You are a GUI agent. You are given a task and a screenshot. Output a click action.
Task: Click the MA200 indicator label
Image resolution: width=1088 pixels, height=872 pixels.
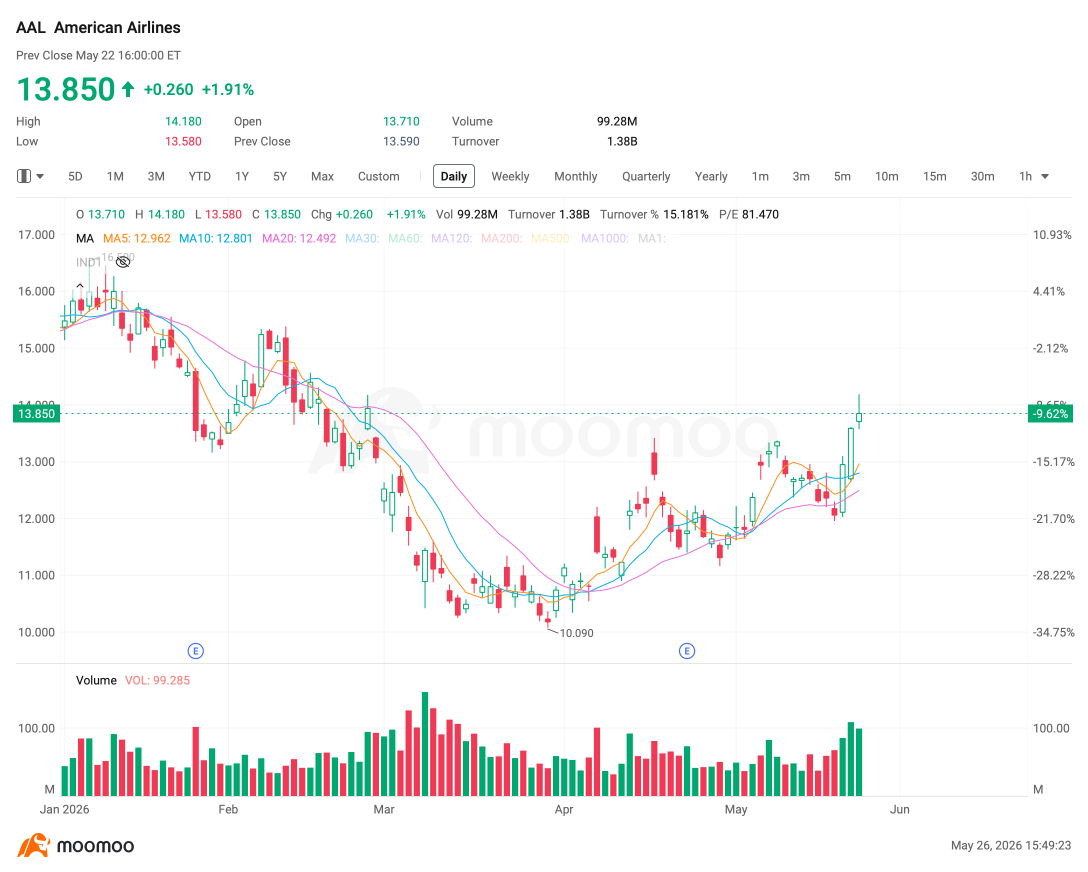tap(502, 238)
